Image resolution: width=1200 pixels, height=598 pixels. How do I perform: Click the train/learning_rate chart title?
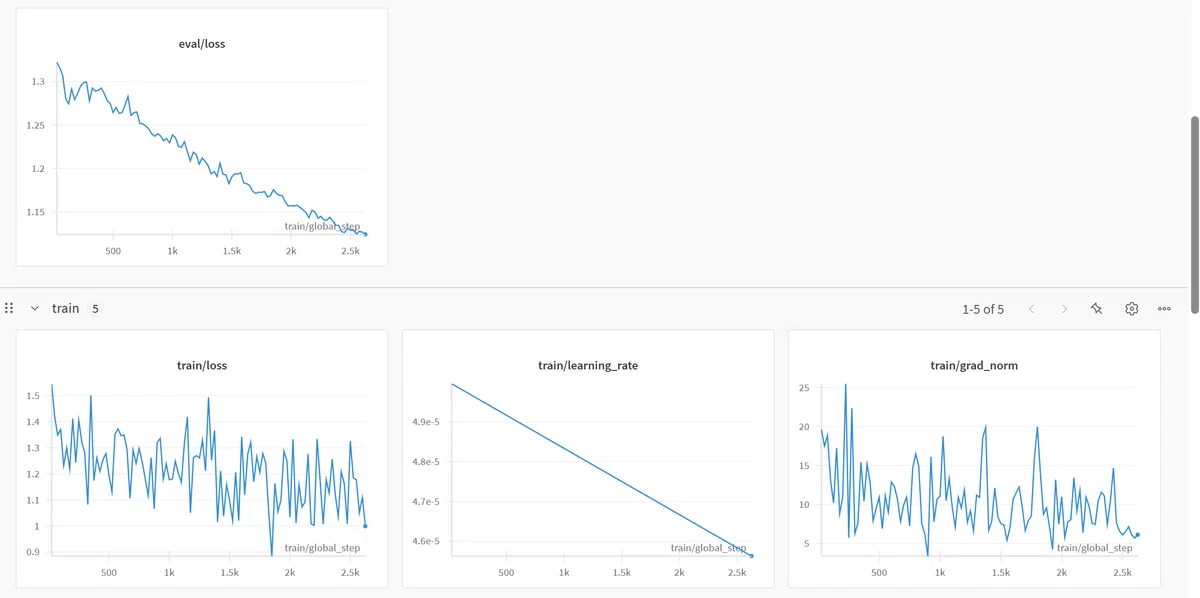point(588,366)
